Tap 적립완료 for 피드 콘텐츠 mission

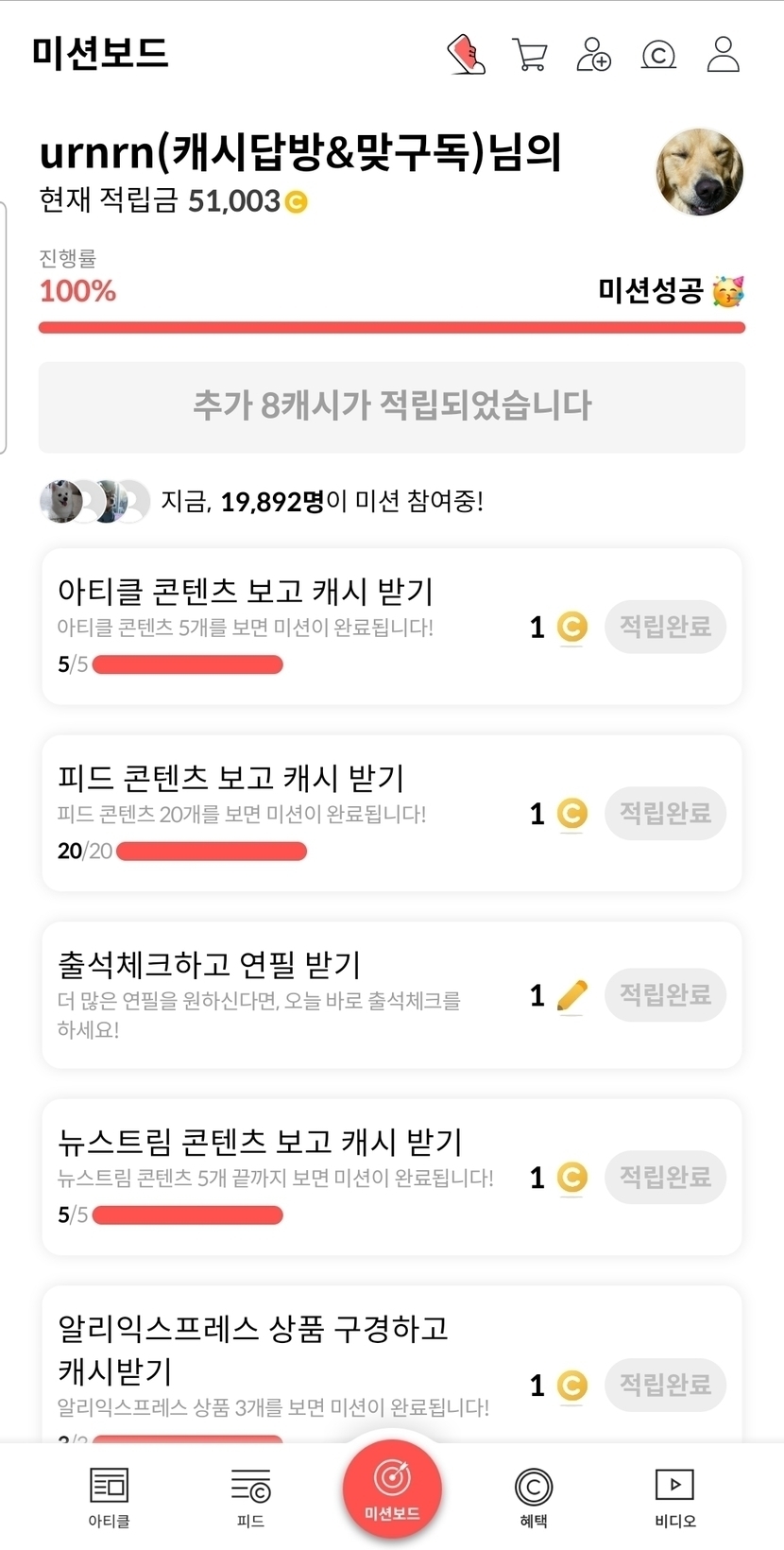665,813
